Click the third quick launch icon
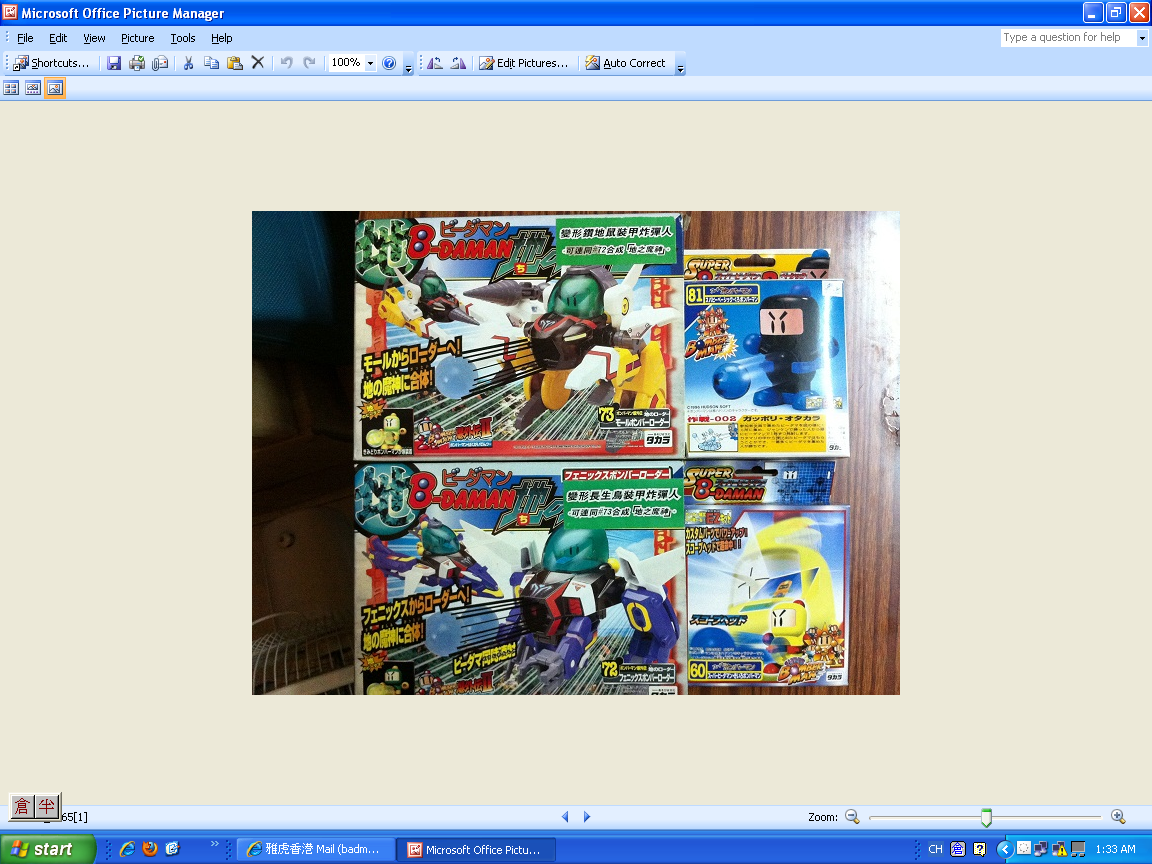Image resolution: width=1152 pixels, height=864 pixels. [173, 849]
